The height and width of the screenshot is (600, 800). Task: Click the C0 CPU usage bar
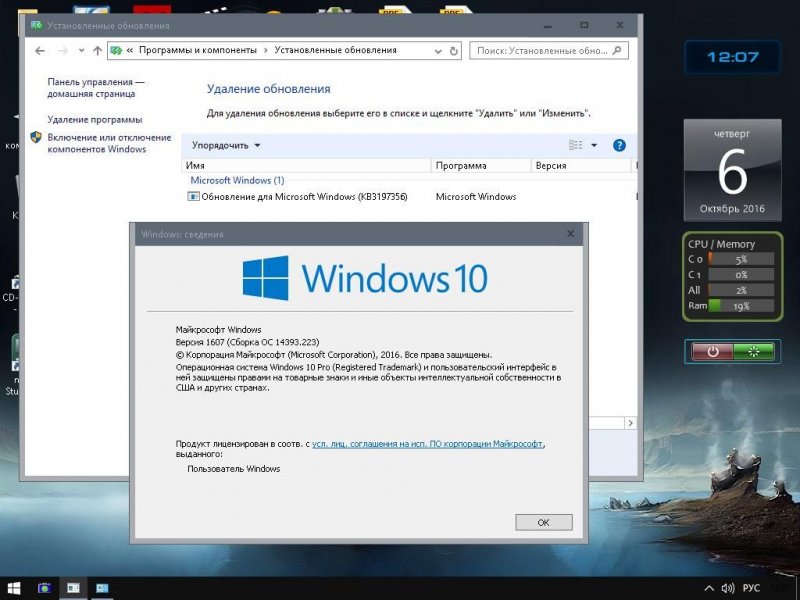click(741, 259)
